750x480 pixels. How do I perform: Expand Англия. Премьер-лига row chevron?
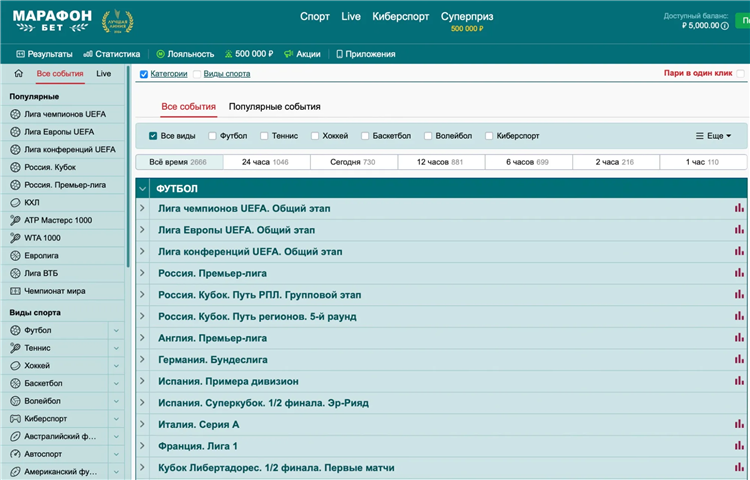(142, 338)
